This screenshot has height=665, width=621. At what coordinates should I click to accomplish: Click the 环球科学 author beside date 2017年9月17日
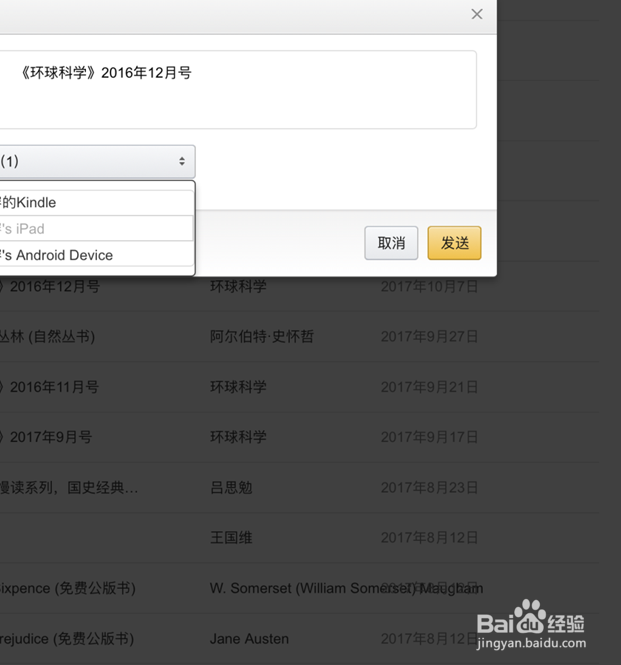(x=238, y=437)
